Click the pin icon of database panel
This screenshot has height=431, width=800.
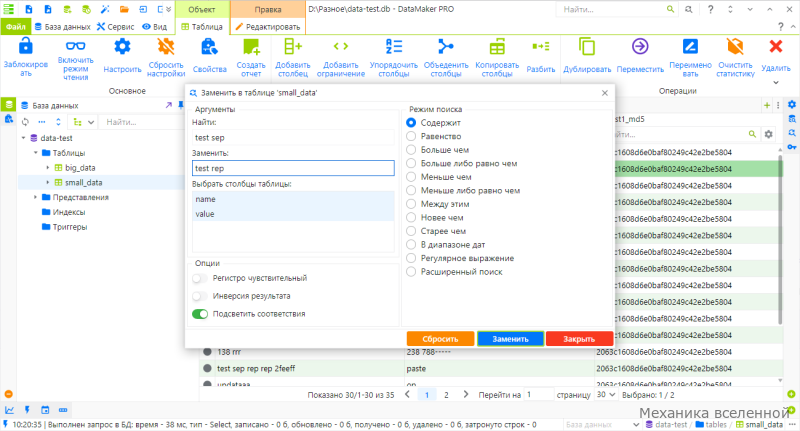pos(181,105)
